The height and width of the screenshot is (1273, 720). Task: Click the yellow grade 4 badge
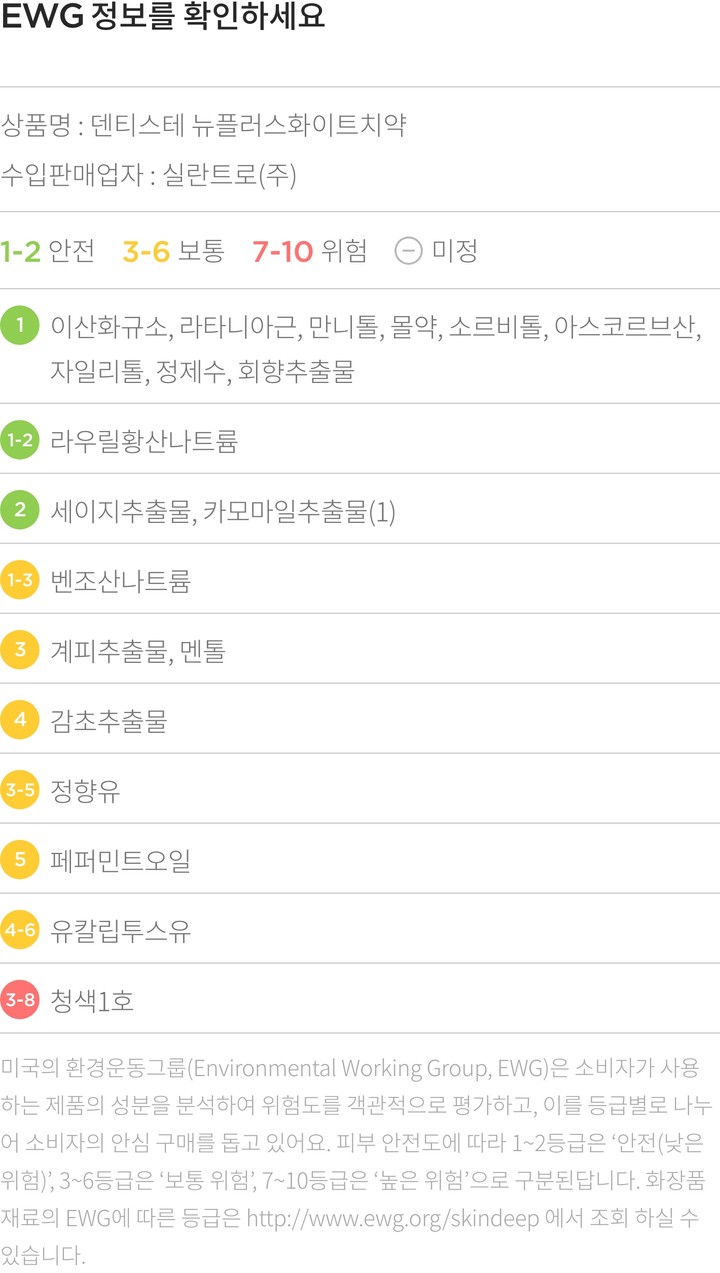20,720
